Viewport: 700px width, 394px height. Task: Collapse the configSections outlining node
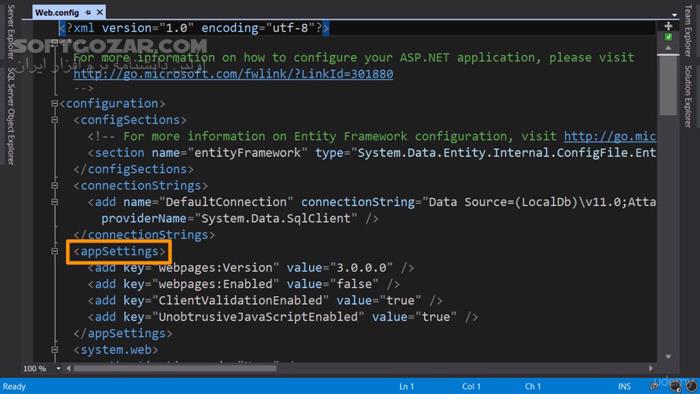[54, 120]
